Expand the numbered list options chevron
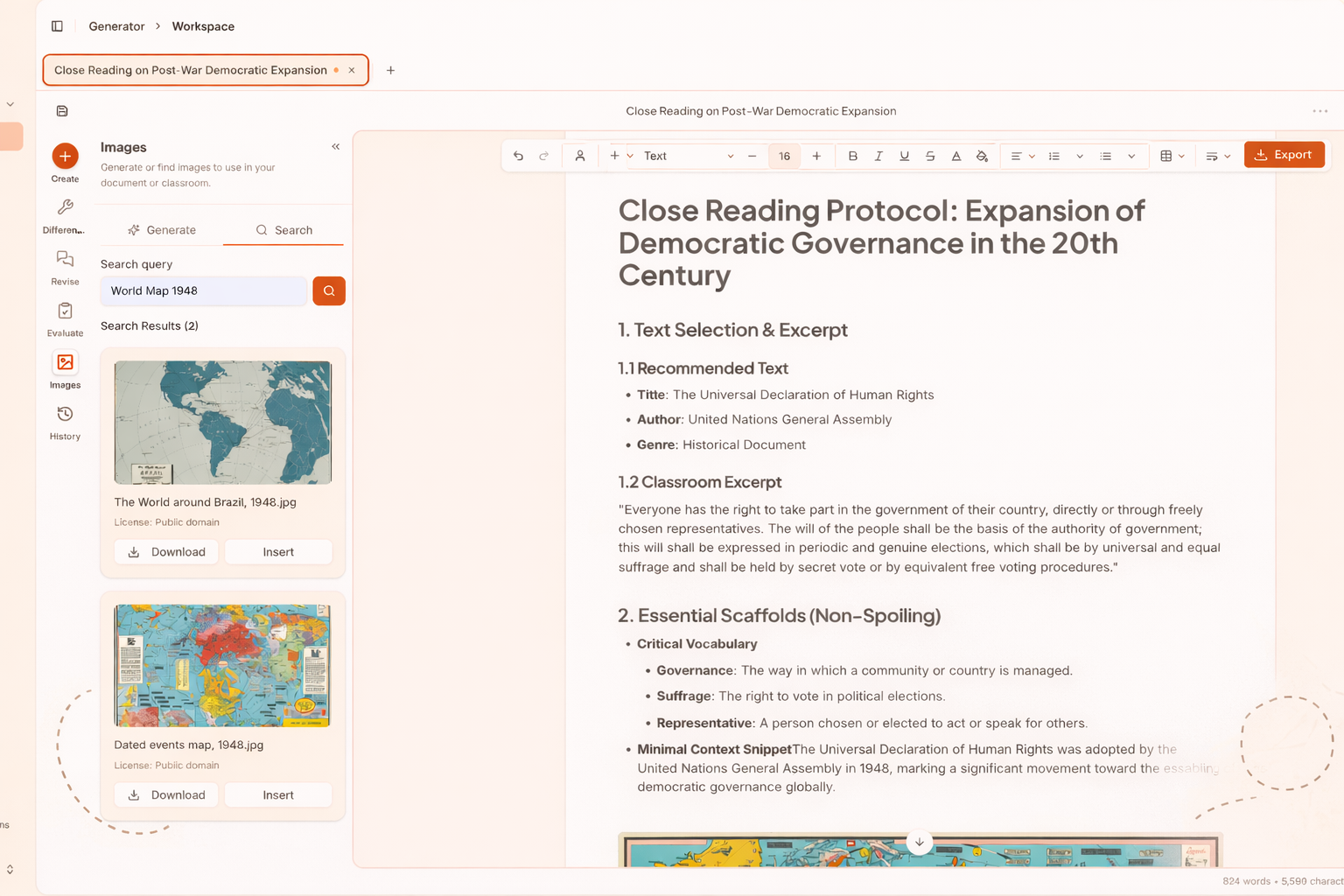The width and height of the screenshot is (1344, 896). pyautogui.click(x=1080, y=156)
